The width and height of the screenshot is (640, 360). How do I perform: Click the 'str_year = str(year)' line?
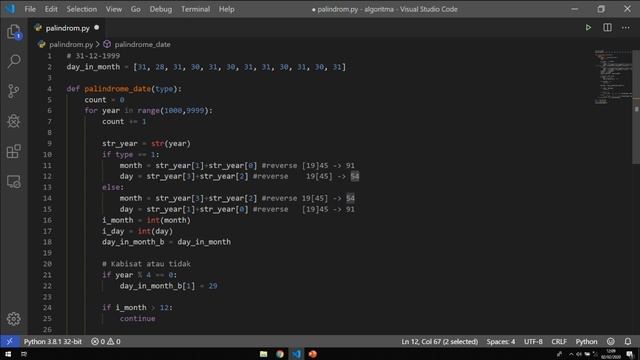click(x=146, y=143)
